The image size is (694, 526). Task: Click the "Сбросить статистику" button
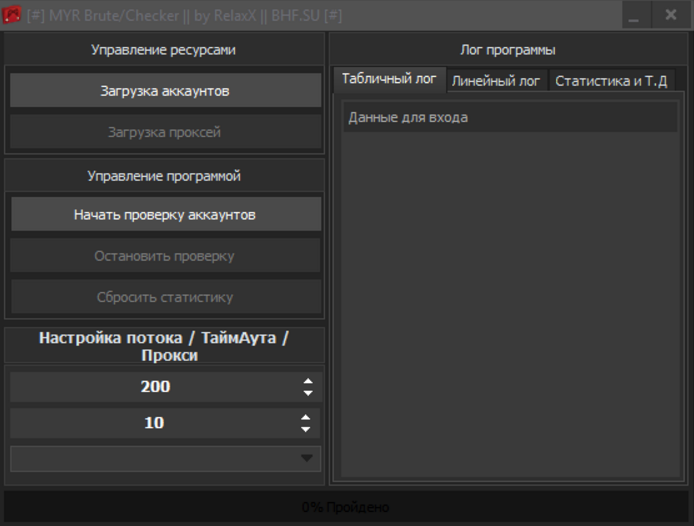(x=165, y=297)
